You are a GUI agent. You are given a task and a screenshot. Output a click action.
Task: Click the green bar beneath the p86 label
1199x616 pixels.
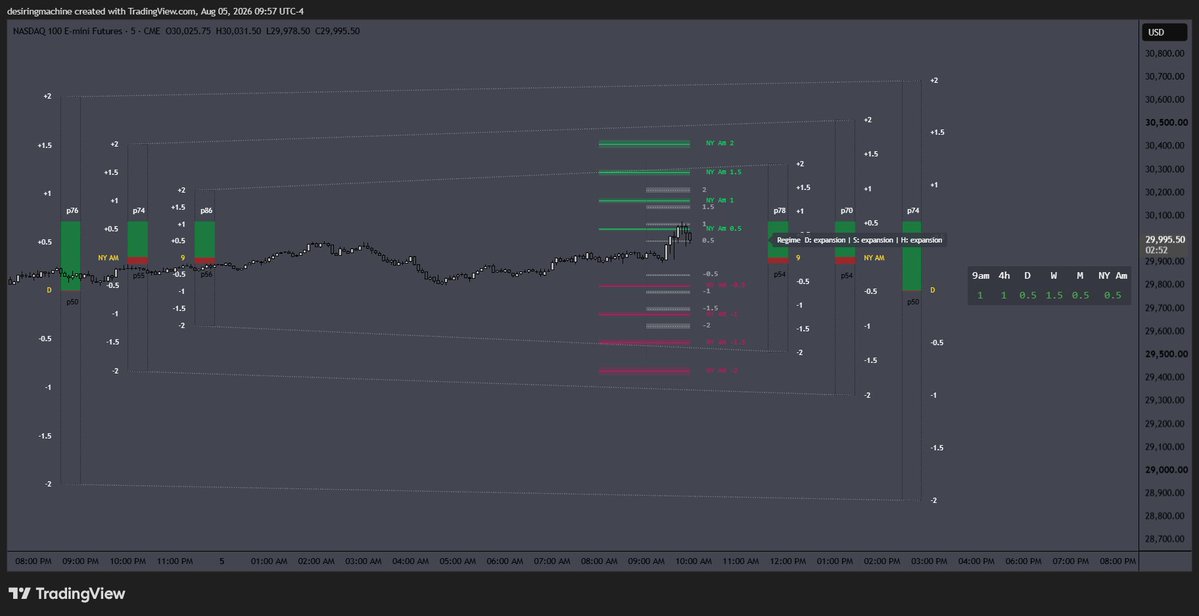205,239
